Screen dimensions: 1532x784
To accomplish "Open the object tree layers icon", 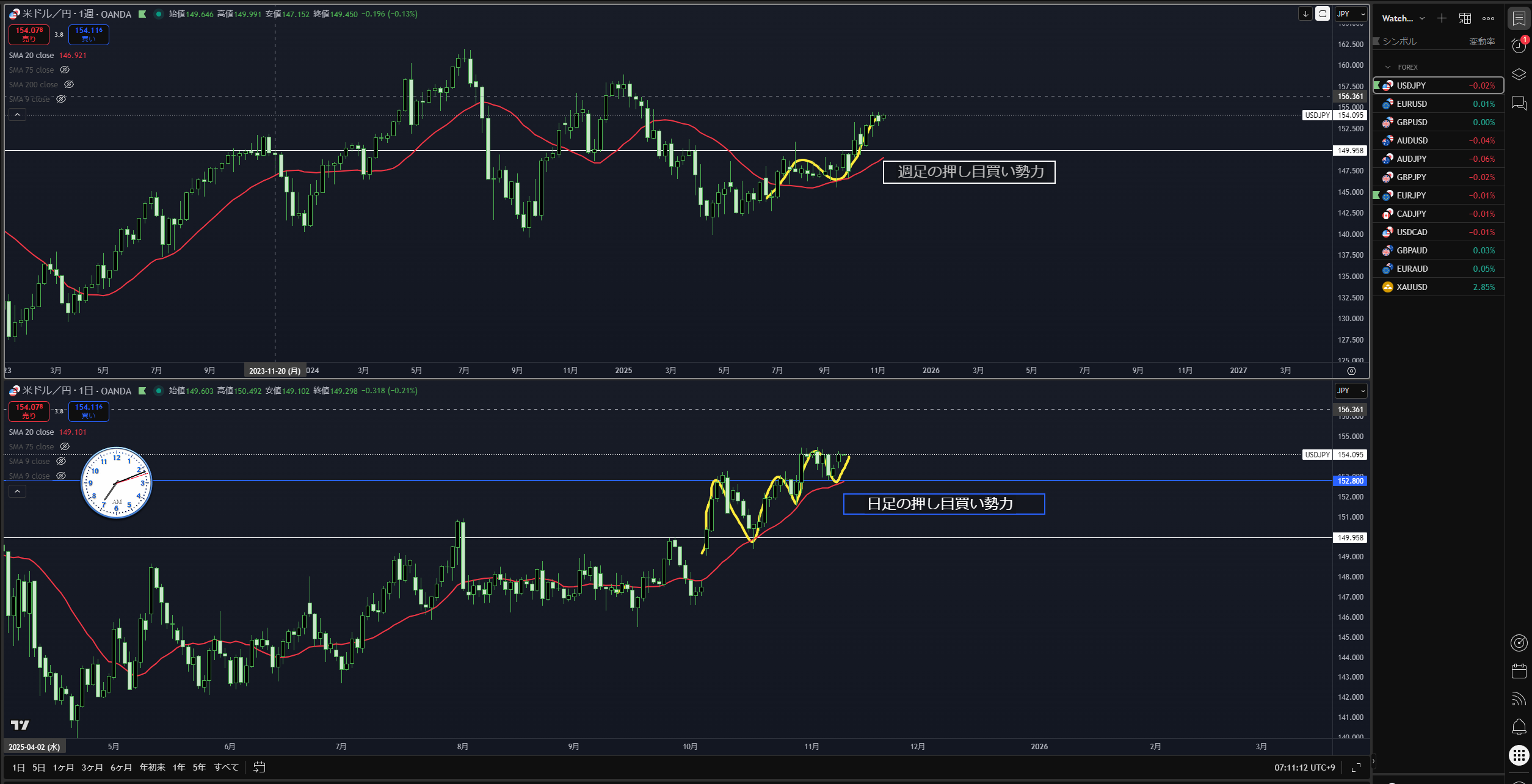I will tap(1519, 74).
